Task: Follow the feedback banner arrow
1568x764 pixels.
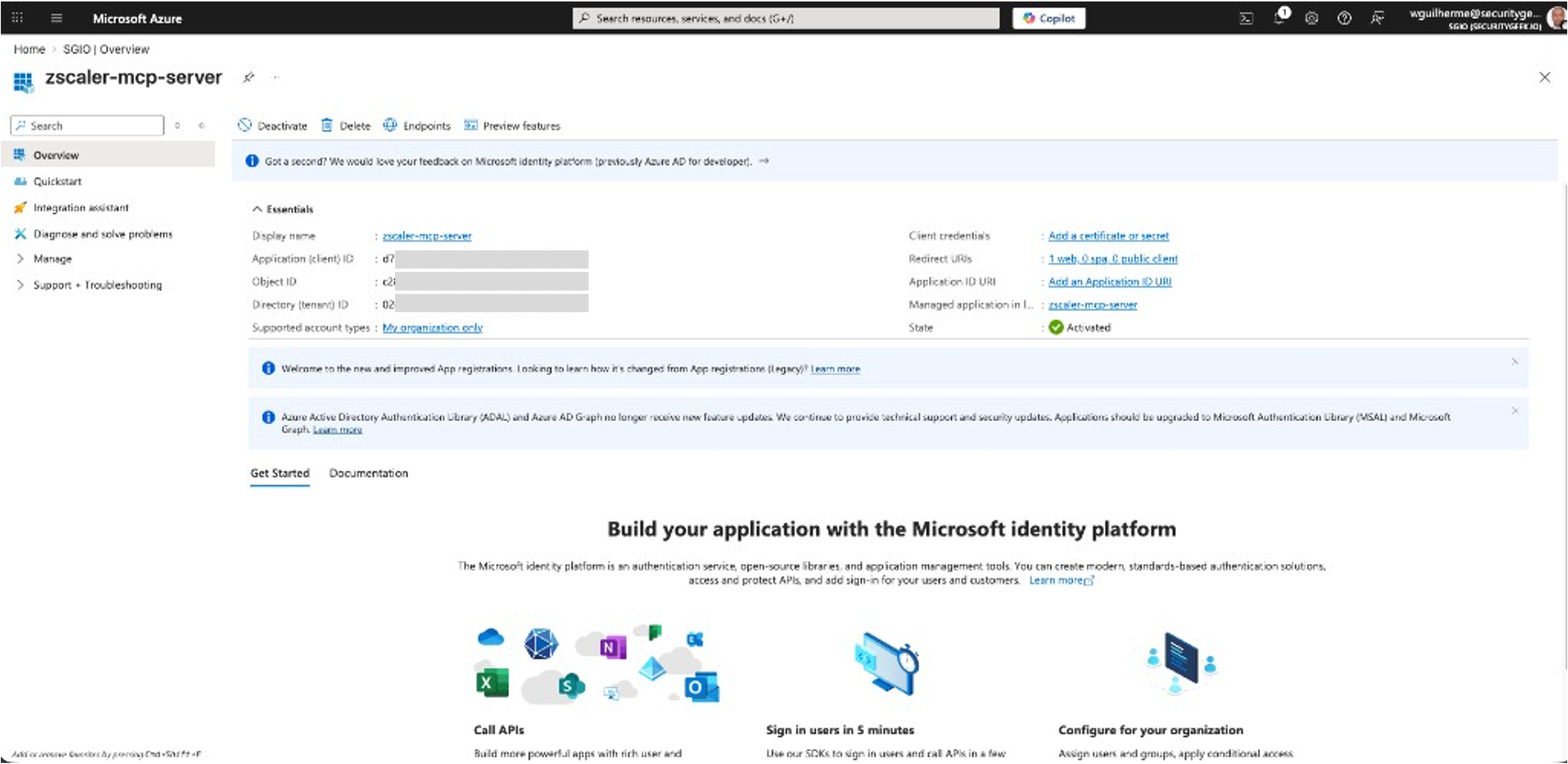Action: [764, 160]
